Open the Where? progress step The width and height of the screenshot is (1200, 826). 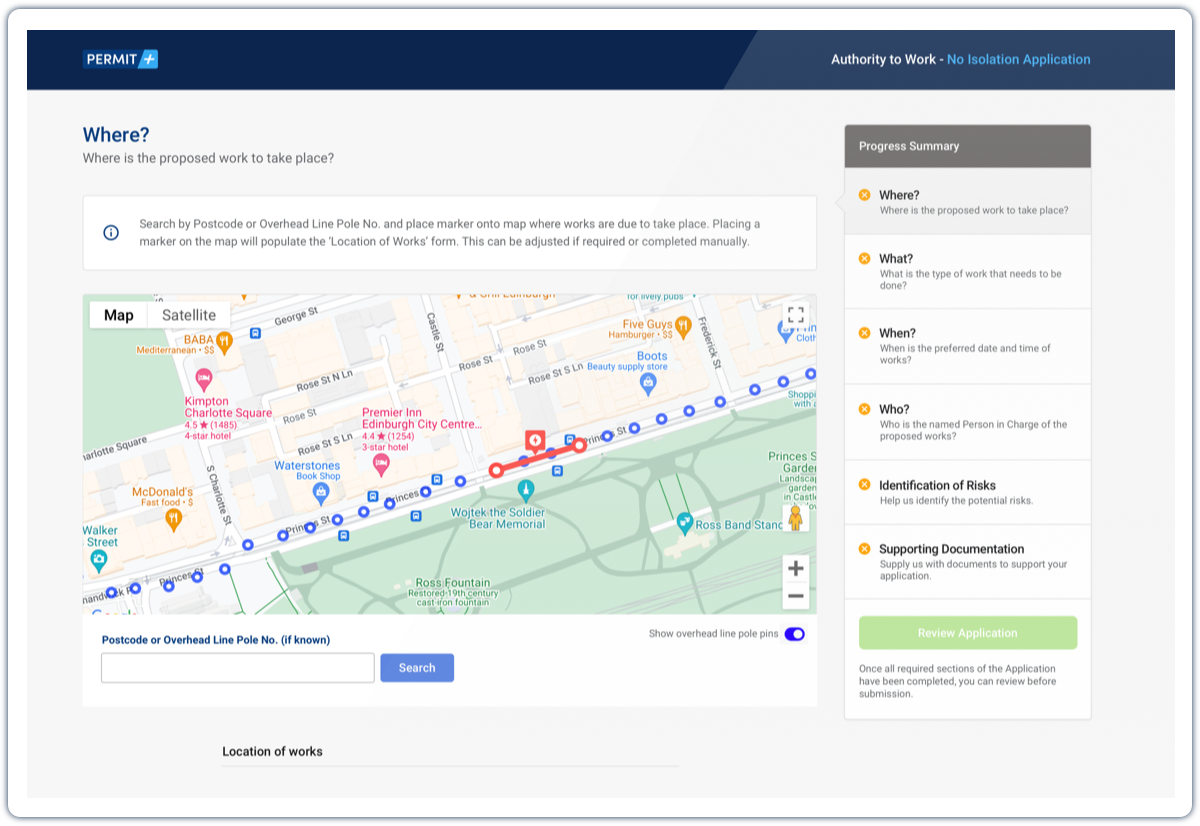tap(967, 202)
